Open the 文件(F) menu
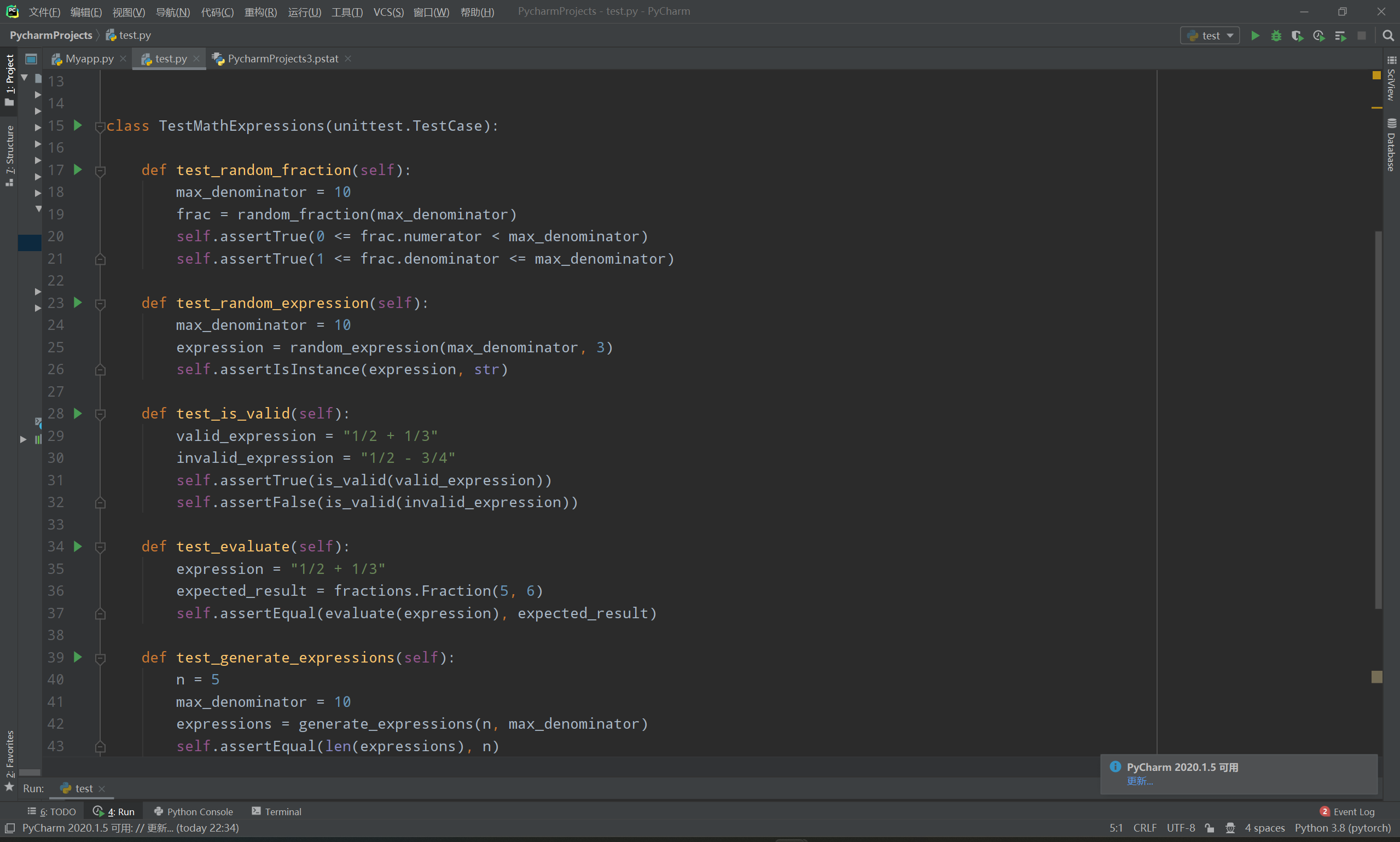The height and width of the screenshot is (842, 1400). [44, 12]
